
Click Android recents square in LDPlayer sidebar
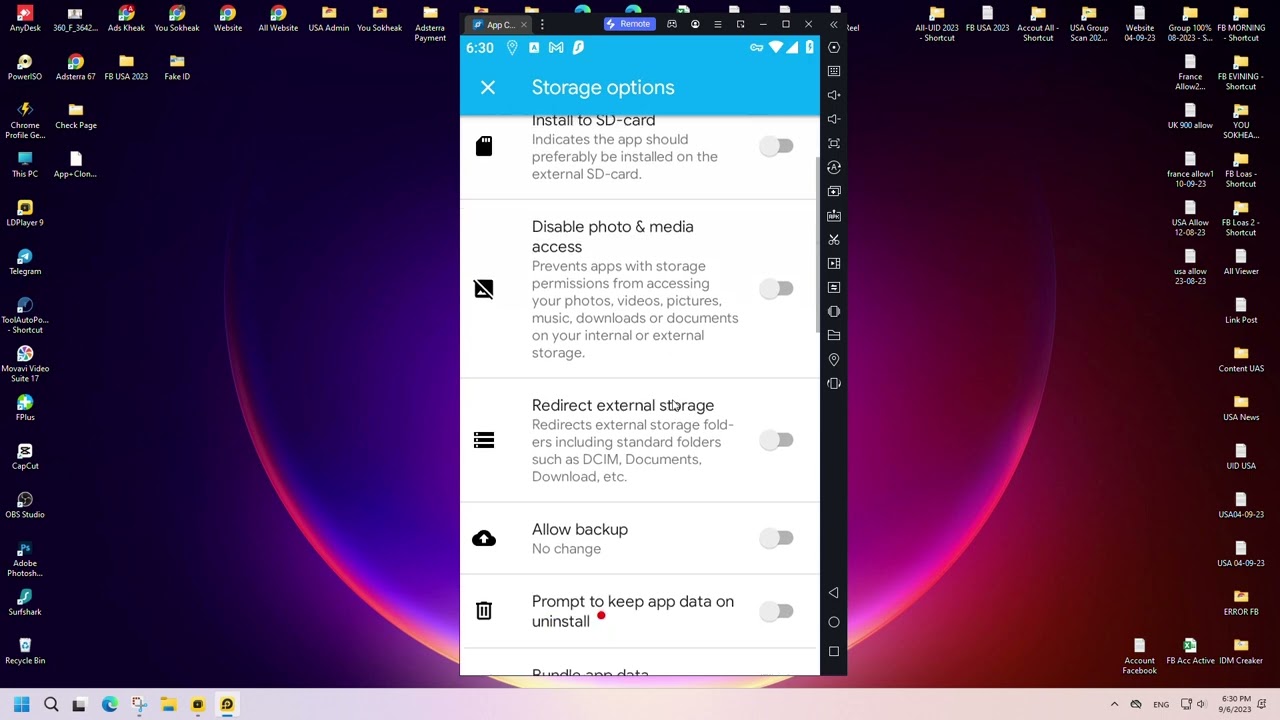(x=834, y=651)
